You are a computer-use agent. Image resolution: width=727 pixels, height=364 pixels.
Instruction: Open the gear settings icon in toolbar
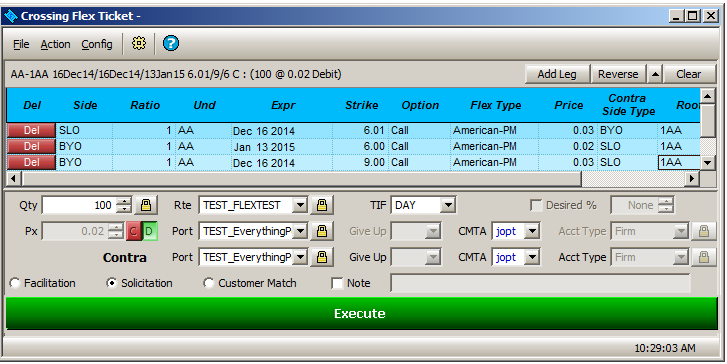[x=139, y=44]
